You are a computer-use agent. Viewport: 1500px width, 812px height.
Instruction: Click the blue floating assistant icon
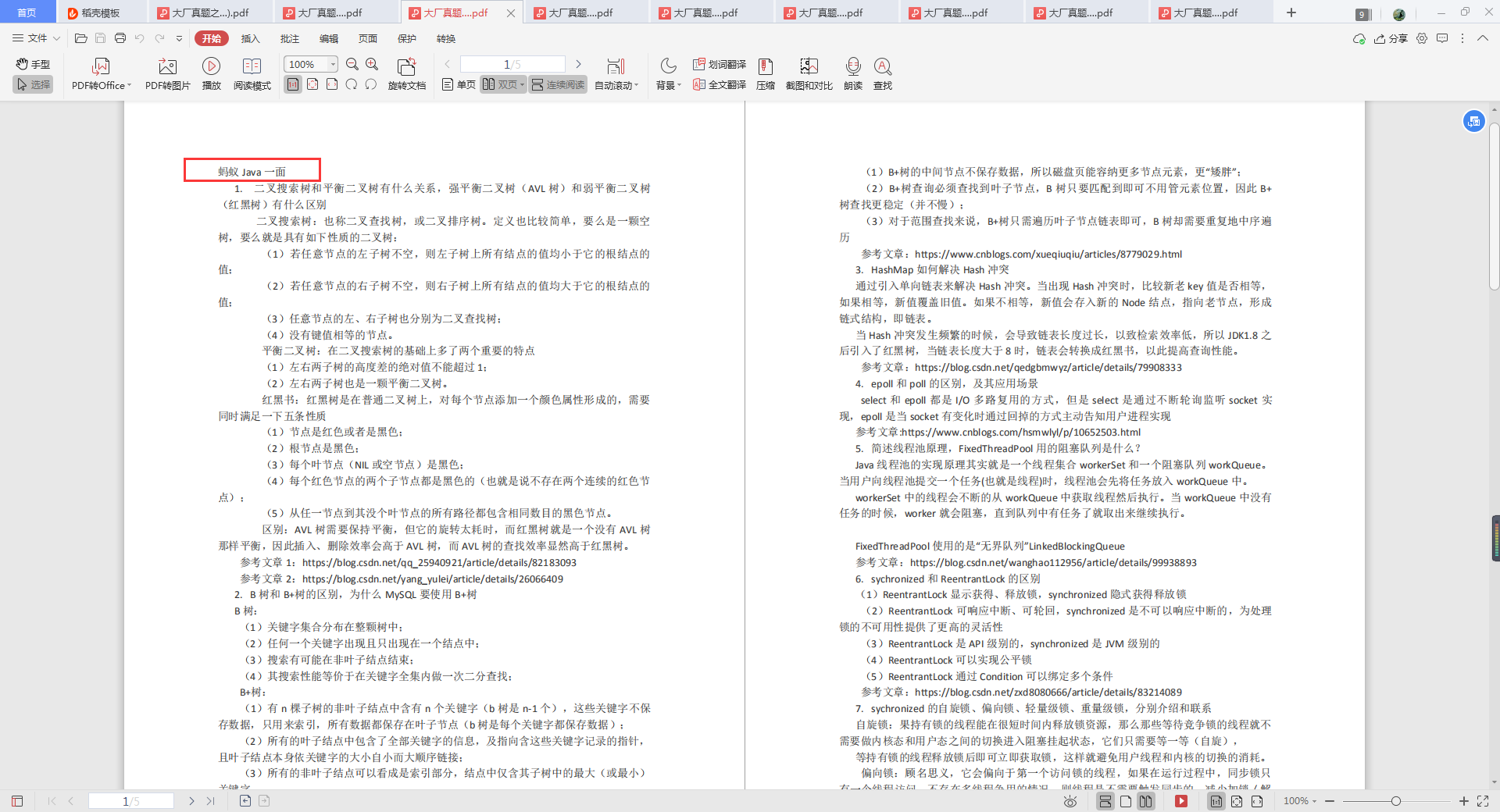1473,121
